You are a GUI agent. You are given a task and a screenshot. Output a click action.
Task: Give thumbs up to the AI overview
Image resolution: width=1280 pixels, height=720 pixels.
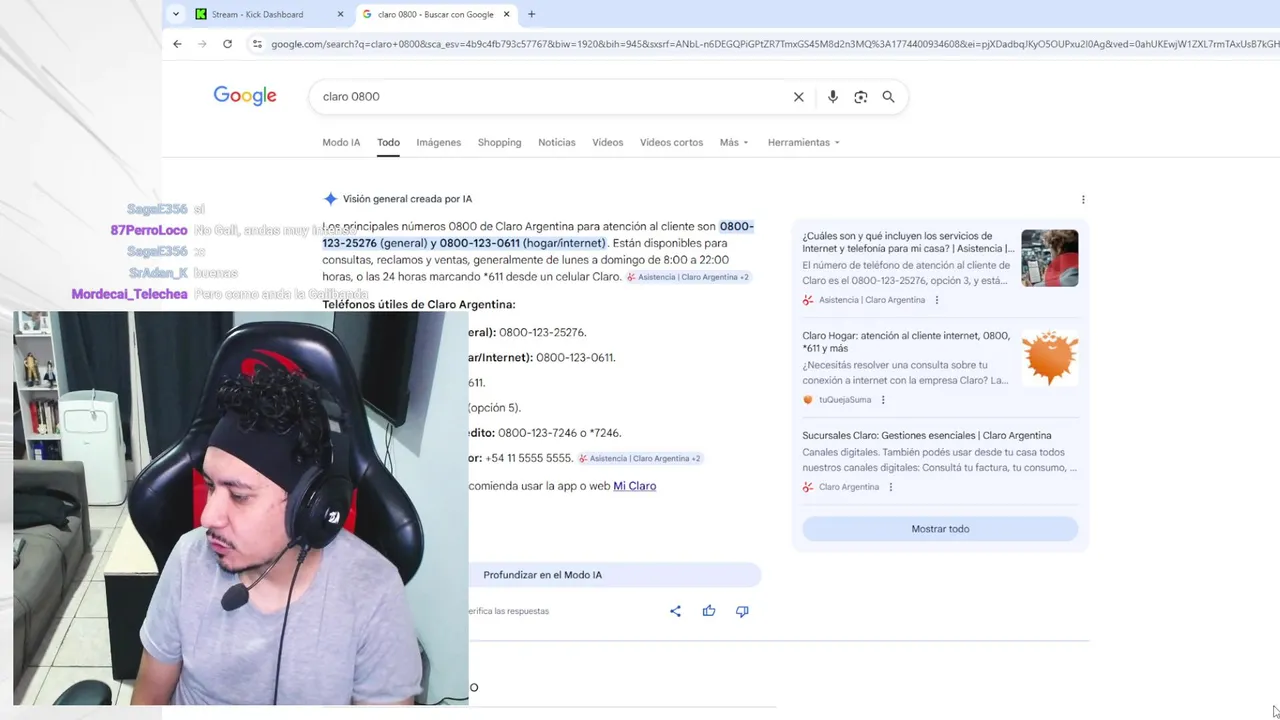[709, 611]
